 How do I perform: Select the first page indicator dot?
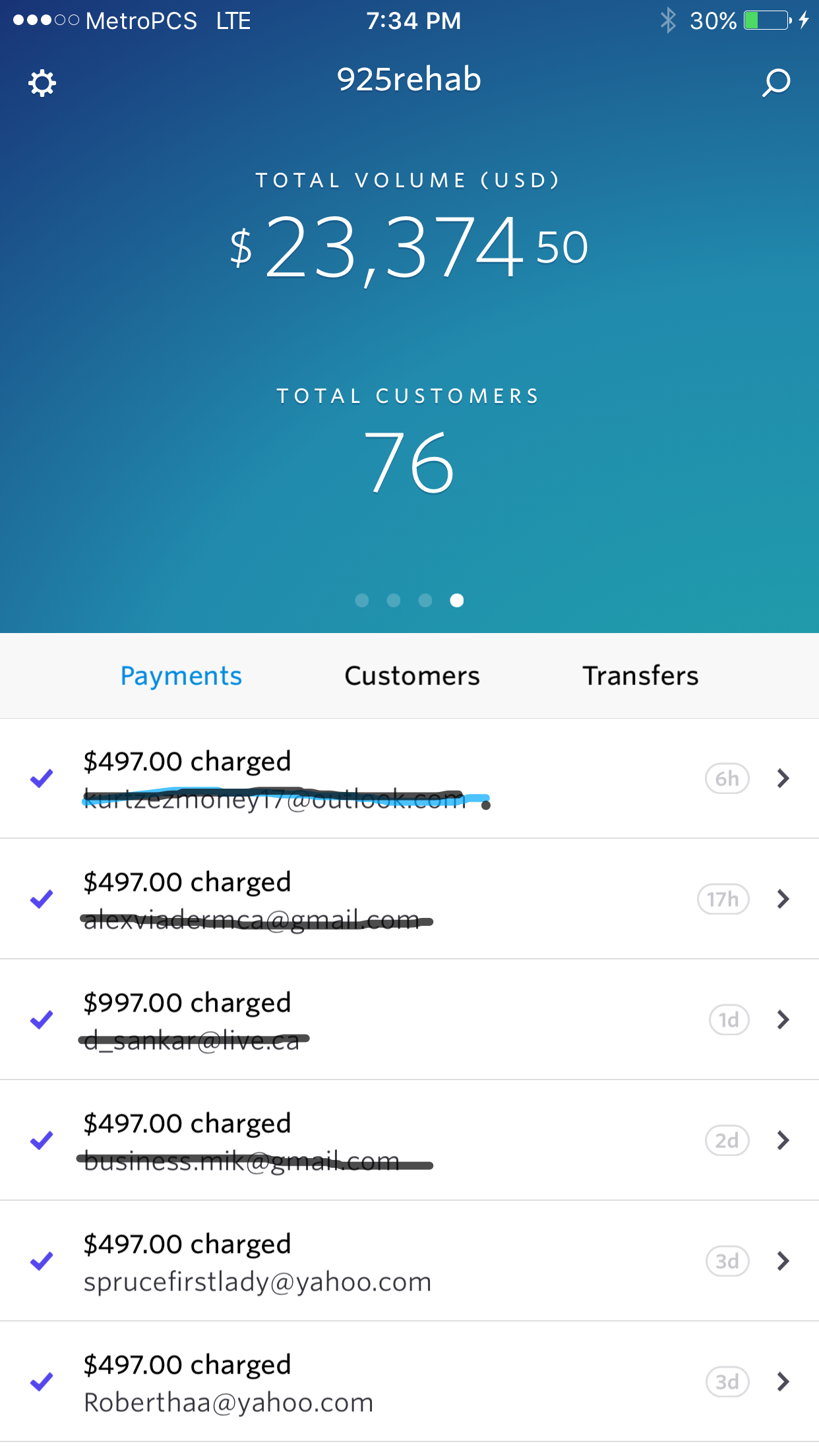(362, 600)
